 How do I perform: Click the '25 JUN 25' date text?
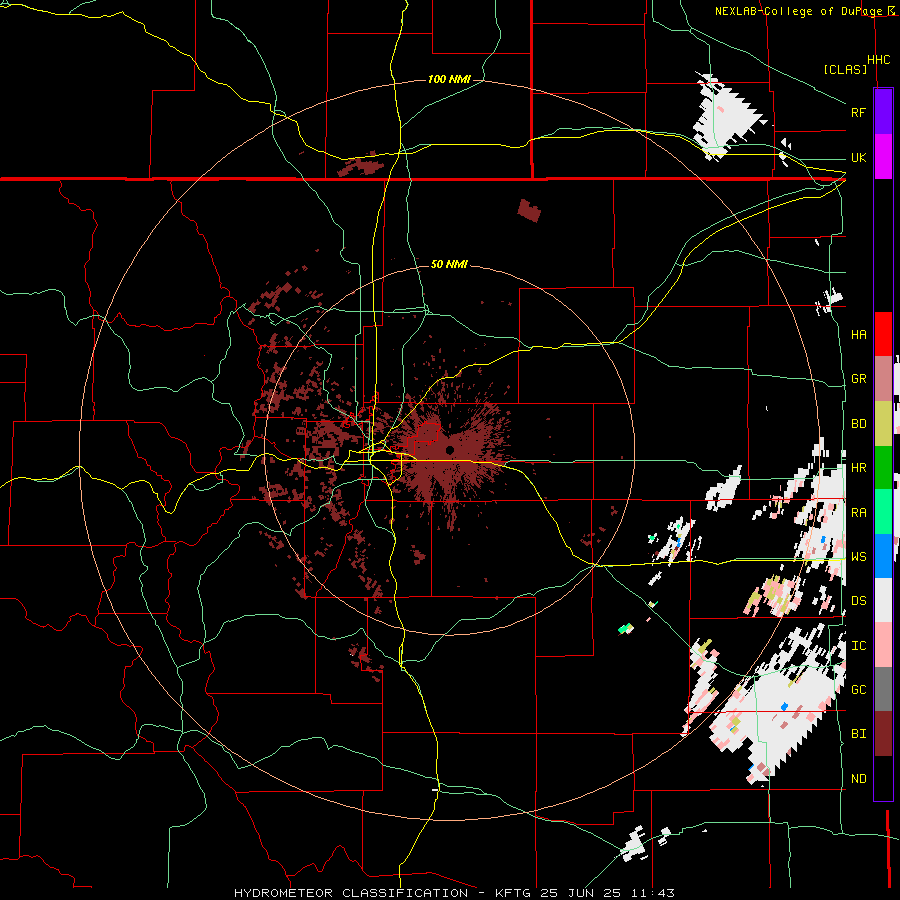581,893
